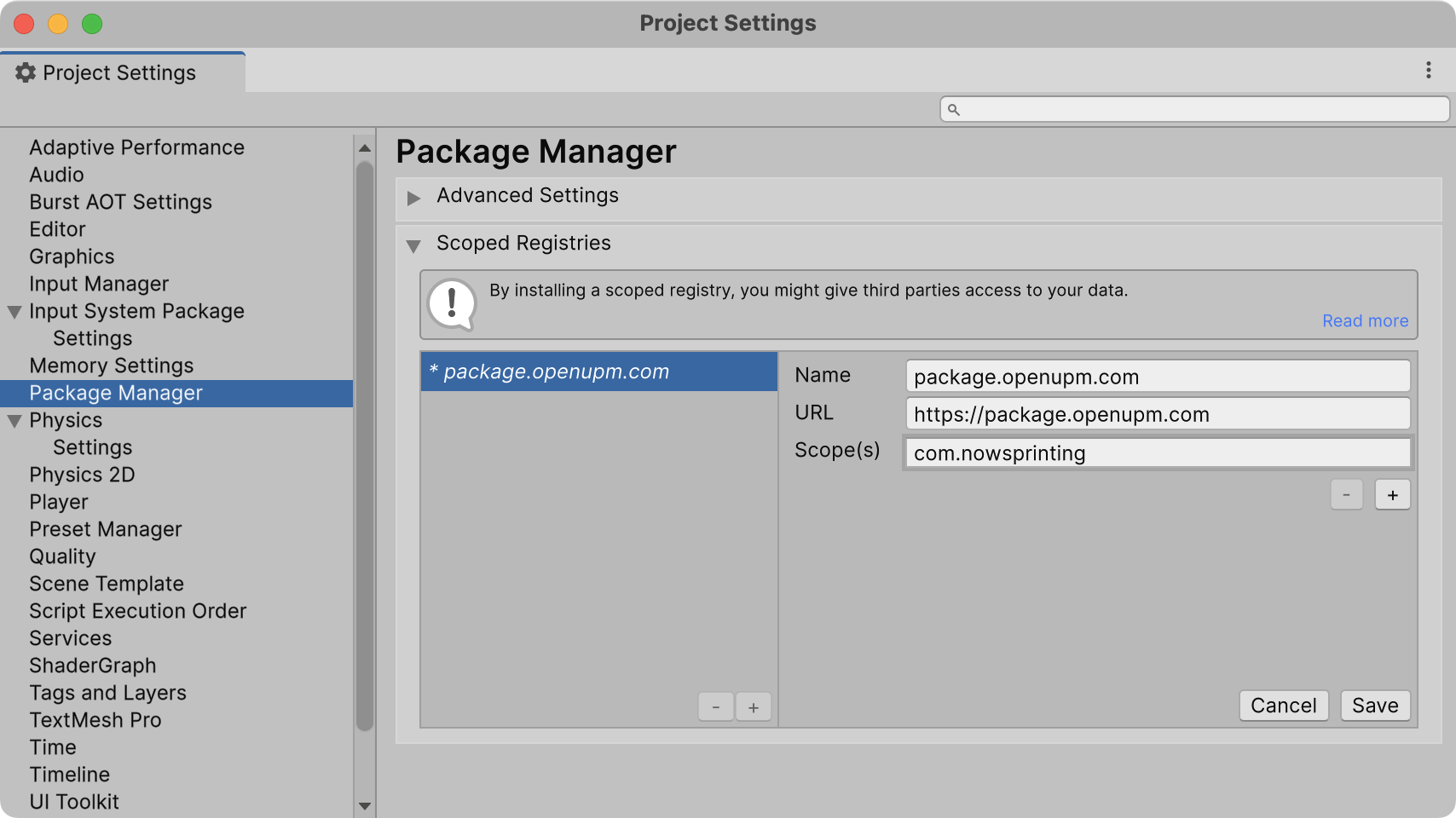This screenshot has width=1456, height=818.
Task: Click the plus button to add scope
Action: pyautogui.click(x=1392, y=495)
